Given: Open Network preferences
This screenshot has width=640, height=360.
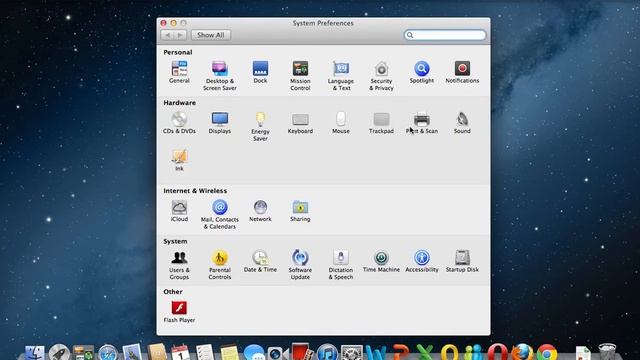Looking at the screenshot, I should (x=260, y=211).
